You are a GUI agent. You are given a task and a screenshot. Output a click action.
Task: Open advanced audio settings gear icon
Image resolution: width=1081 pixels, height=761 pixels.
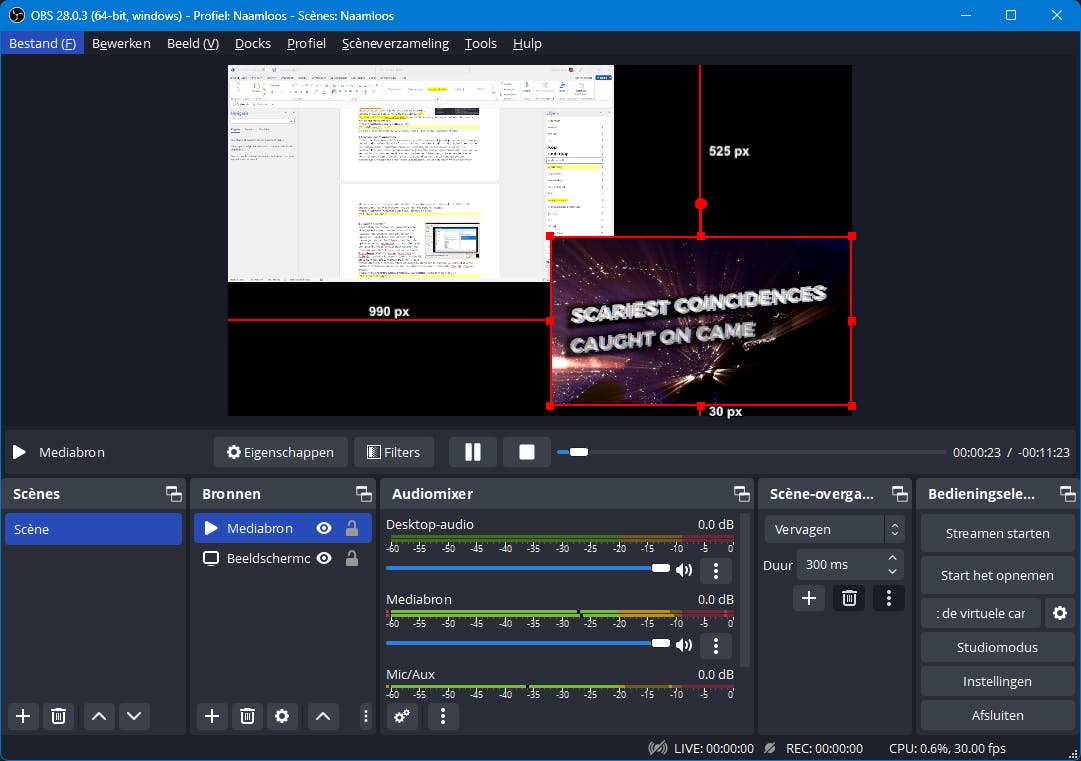coord(402,716)
